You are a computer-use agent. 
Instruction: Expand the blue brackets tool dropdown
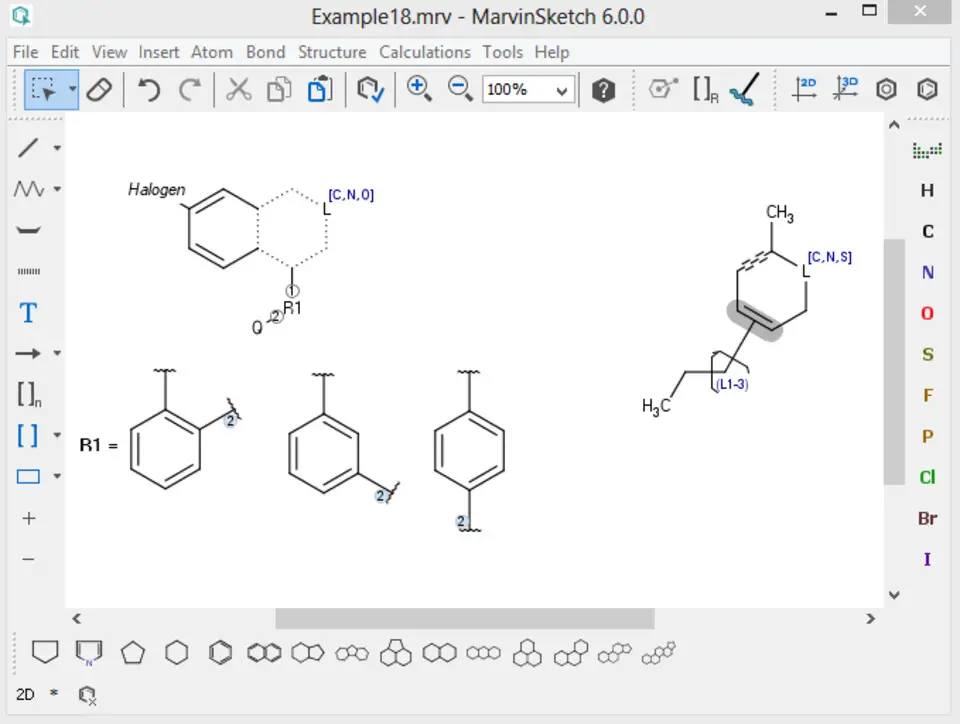click(57, 435)
